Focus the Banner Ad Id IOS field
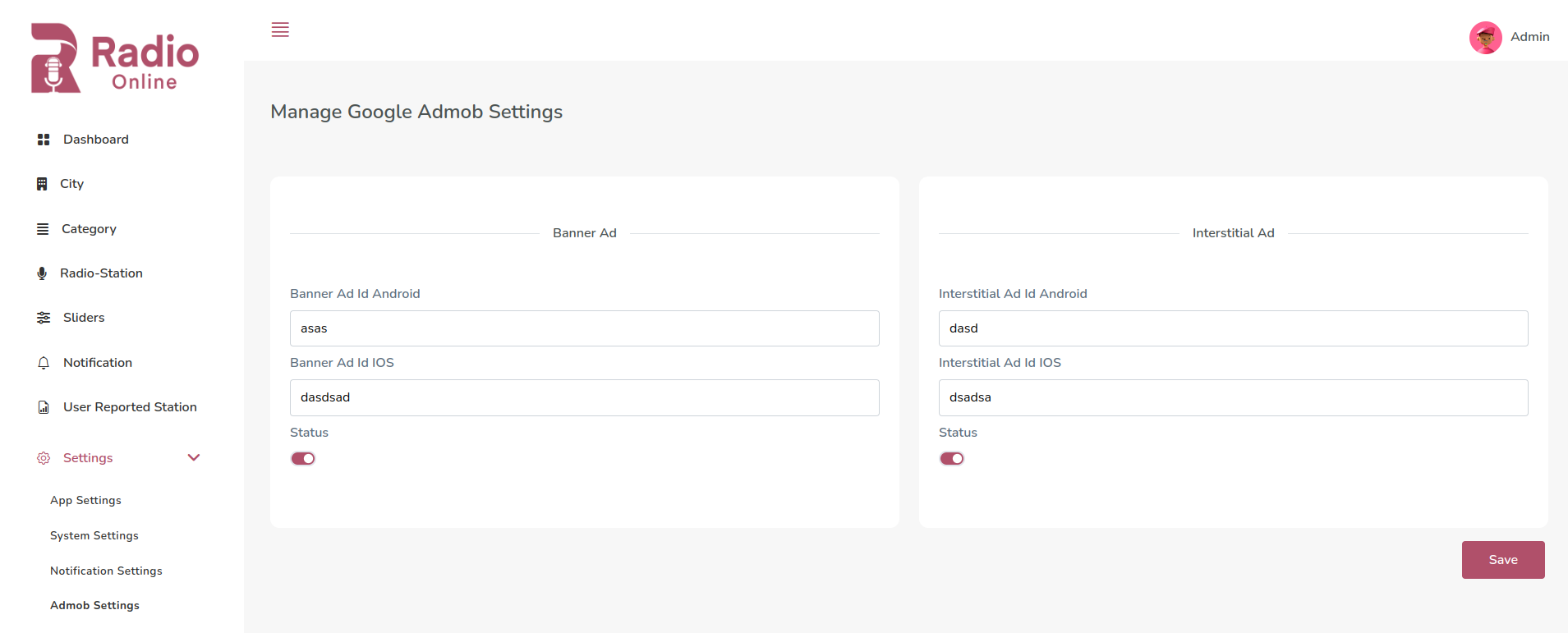The image size is (1568, 633). click(x=585, y=397)
